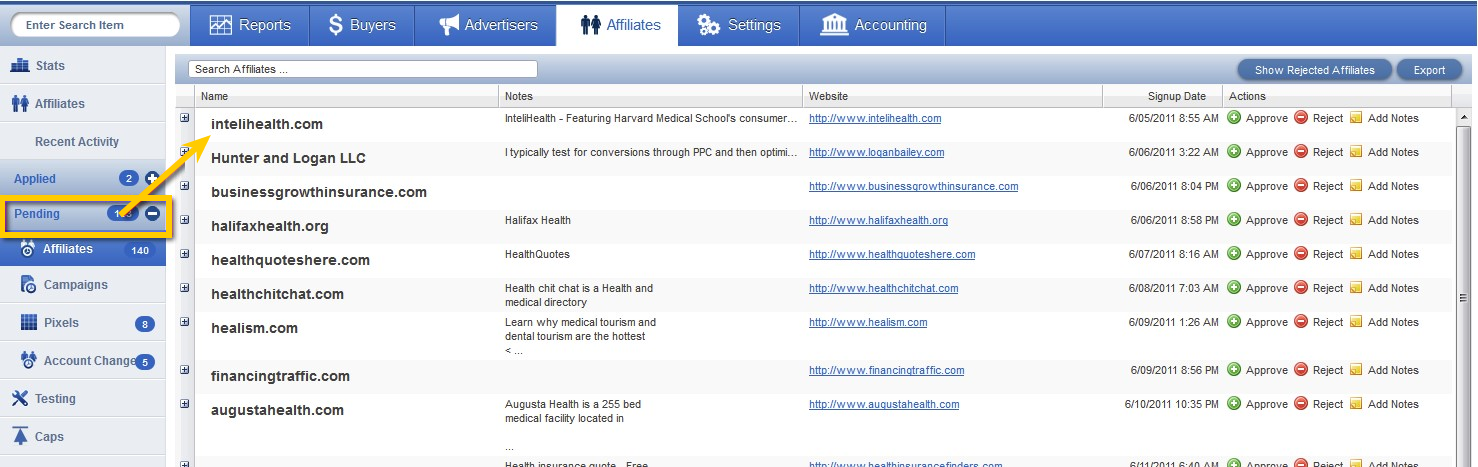Expand the halifaxhealth.org row details
Viewport: 1478px width, 467px height.
pos(184,220)
